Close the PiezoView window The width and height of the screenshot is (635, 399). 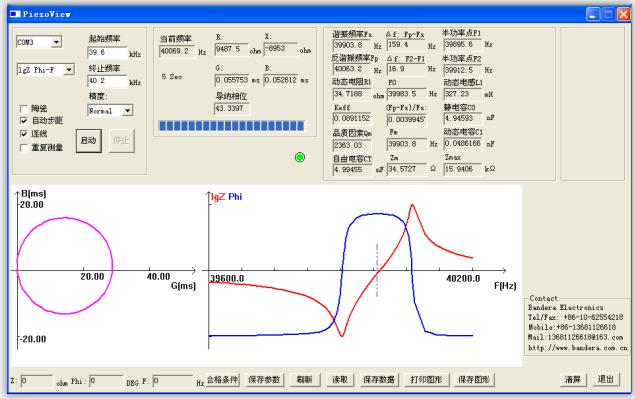(x=624, y=14)
